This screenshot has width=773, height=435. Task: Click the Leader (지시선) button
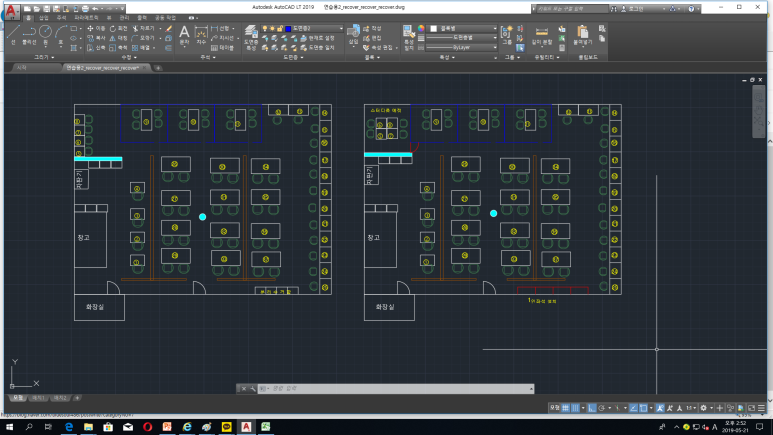coord(223,38)
